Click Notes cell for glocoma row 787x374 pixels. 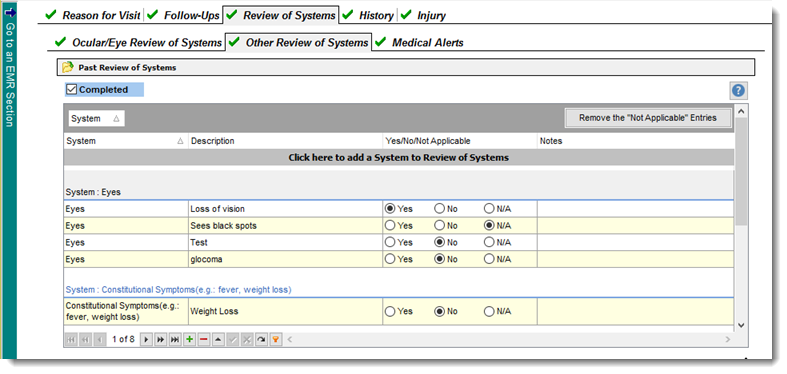[x=635, y=260]
